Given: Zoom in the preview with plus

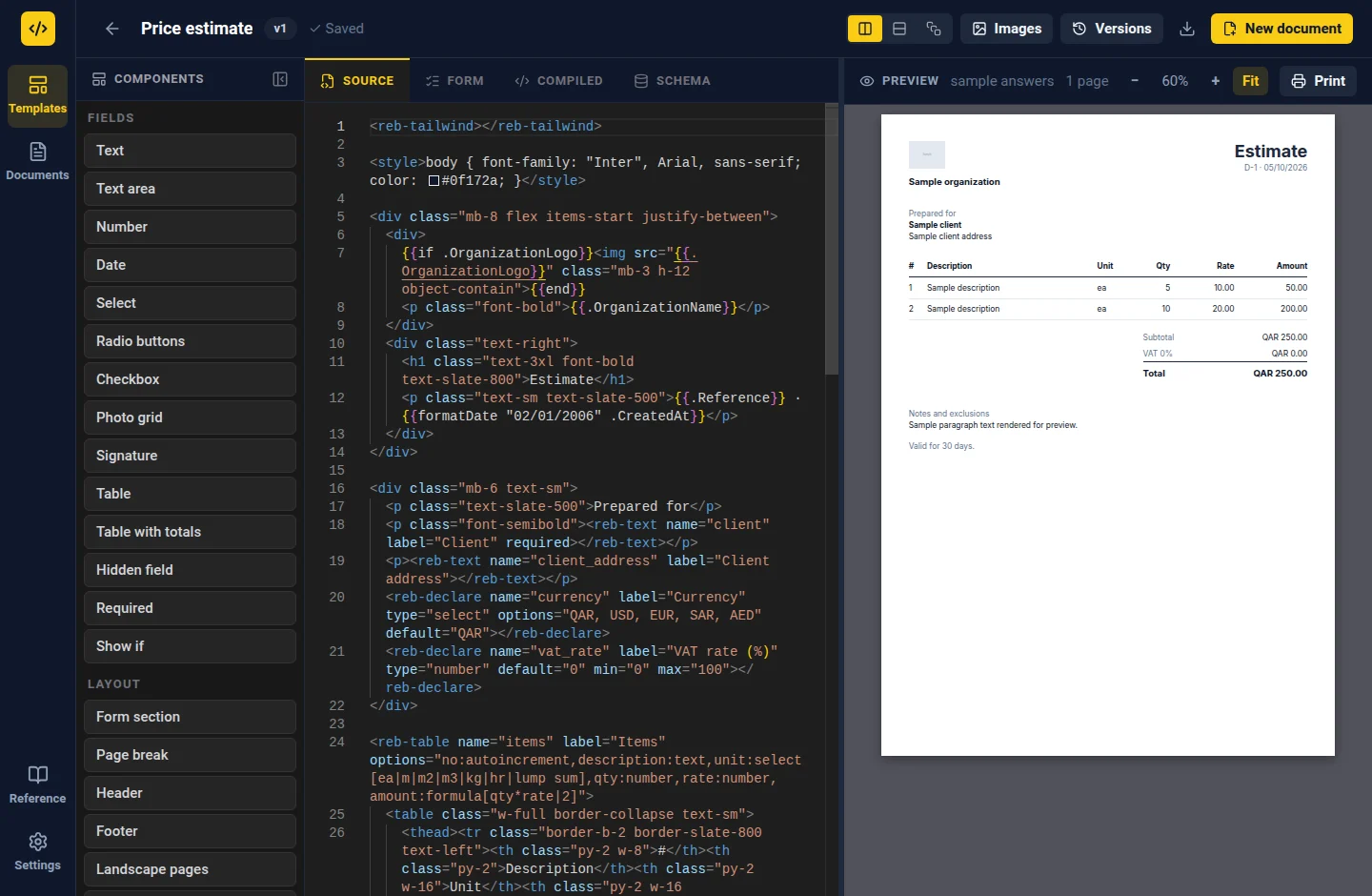Looking at the screenshot, I should (1216, 81).
